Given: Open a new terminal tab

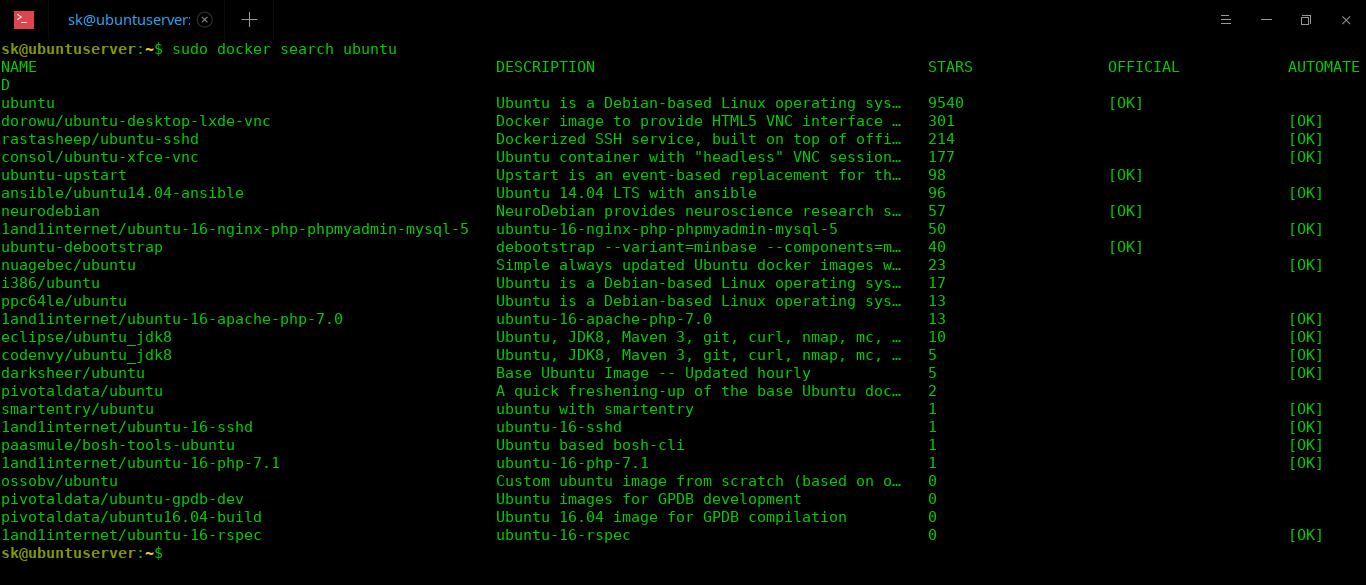Looking at the screenshot, I should click(x=249, y=20).
